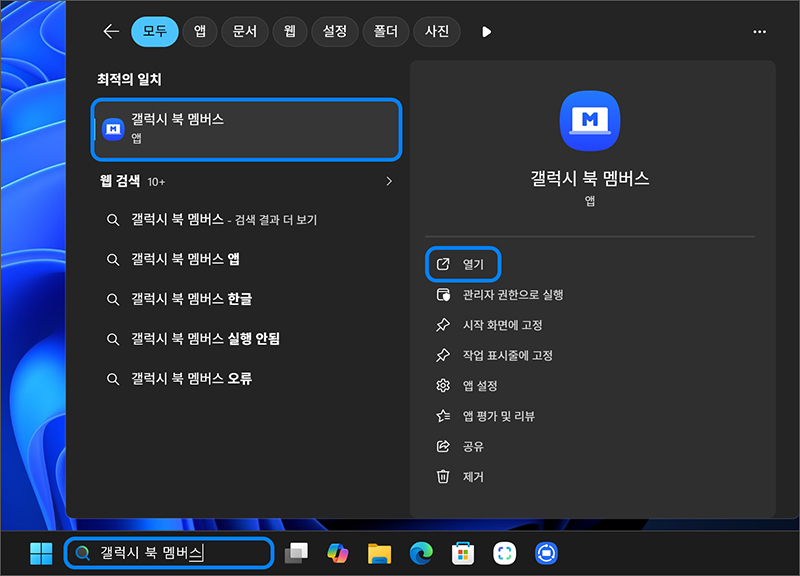
Task: Click the taskbar search box with 갤럭시 북 멤버스
Action: click(169, 553)
